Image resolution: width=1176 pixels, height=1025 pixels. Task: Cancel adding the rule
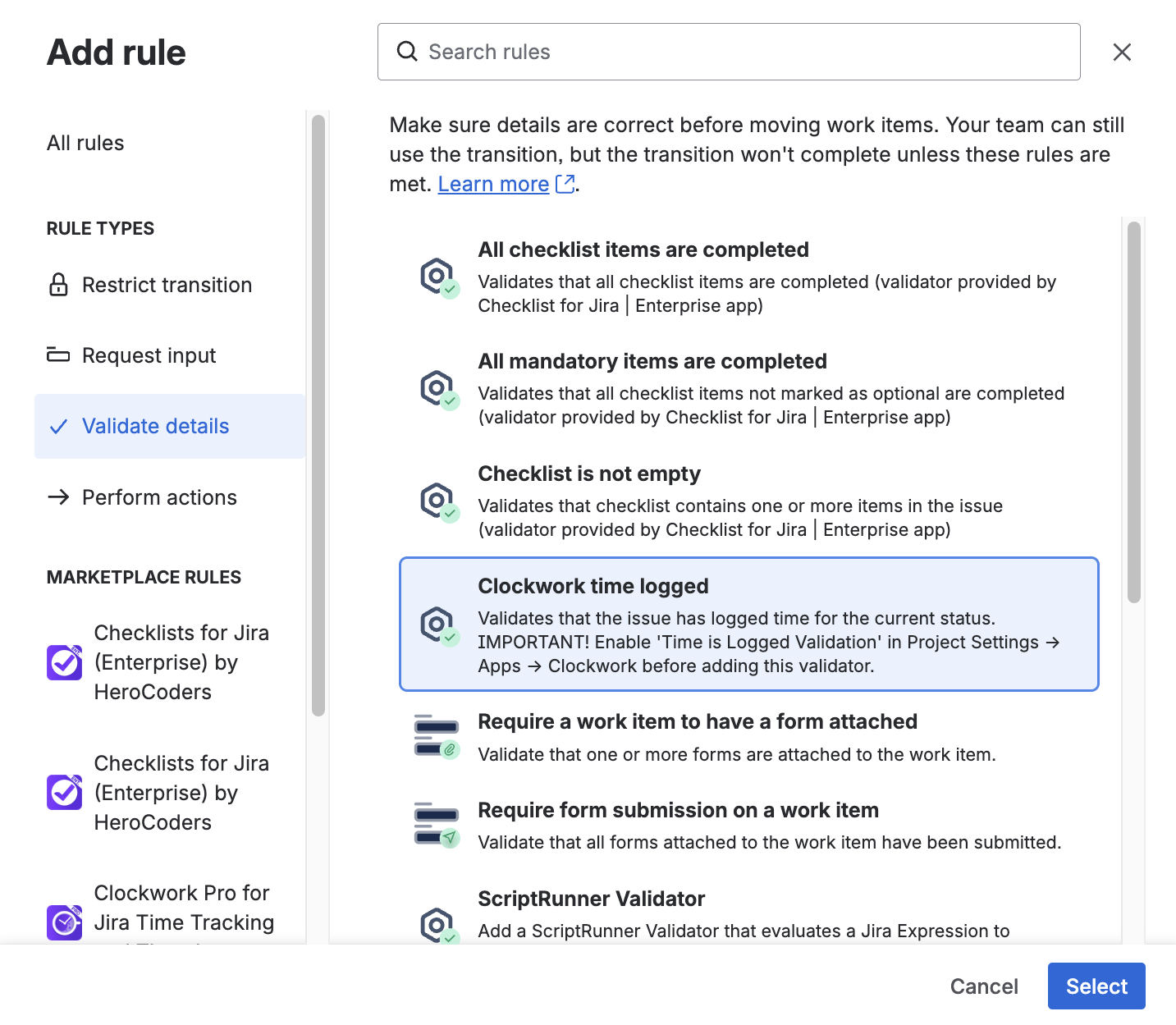point(984,986)
